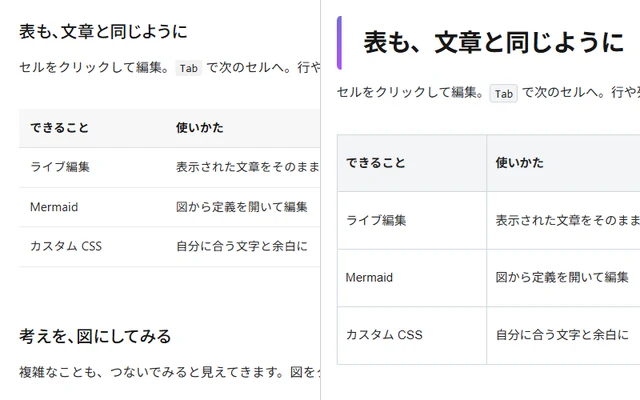This screenshot has height=400, width=640.
Task: Click right table header 使いかた
Action: click(x=520, y=163)
